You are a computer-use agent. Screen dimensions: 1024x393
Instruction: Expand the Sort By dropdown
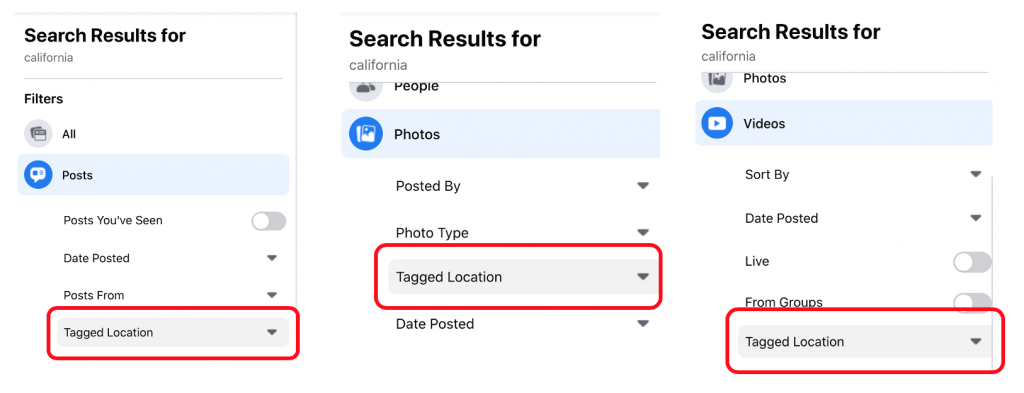click(x=863, y=175)
